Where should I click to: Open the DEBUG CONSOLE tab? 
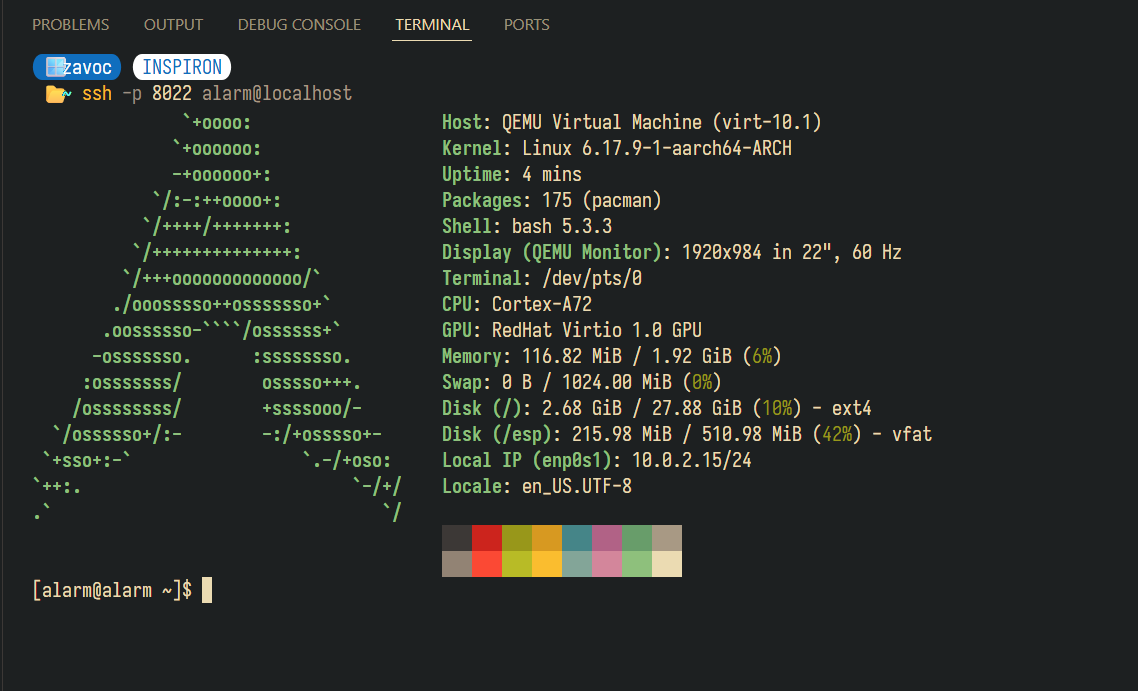(299, 24)
